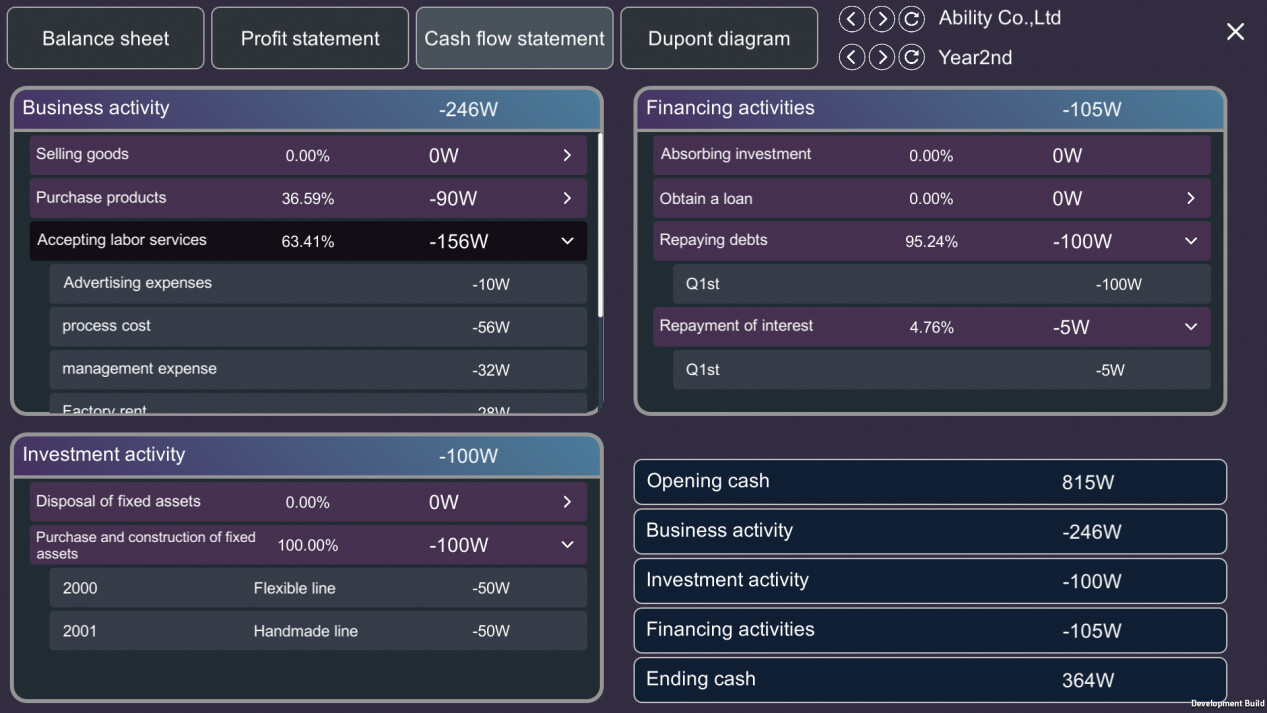The image size is (1267, 713).
Task: Collapse Accepting labor services details
Action: tap(567, 241)
